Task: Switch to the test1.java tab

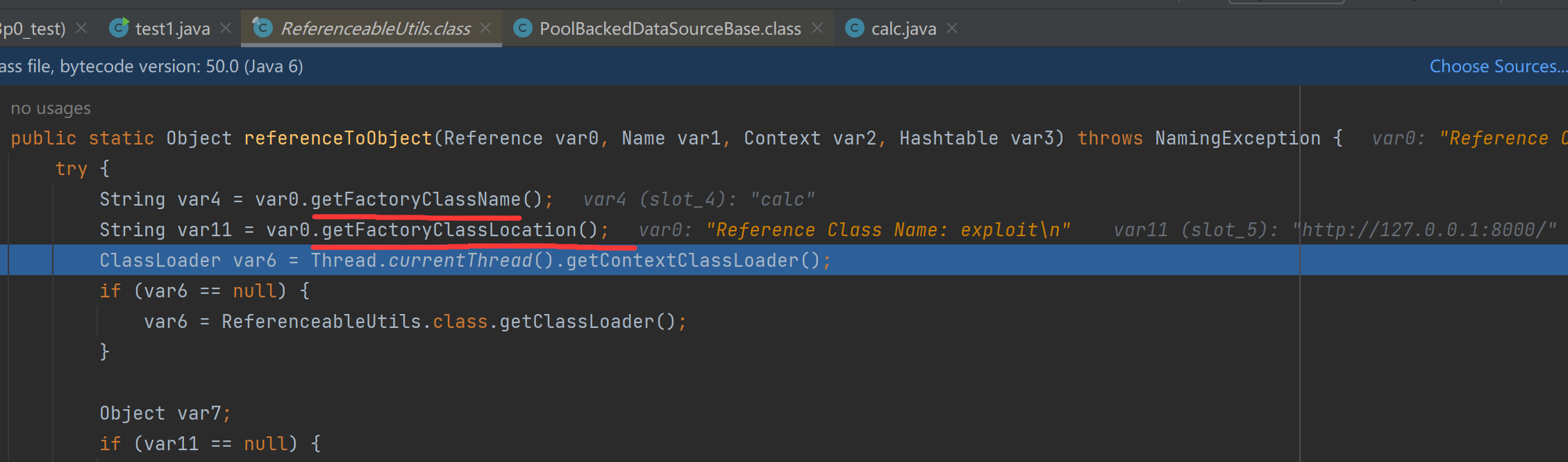Action: (x=172, y=28)
